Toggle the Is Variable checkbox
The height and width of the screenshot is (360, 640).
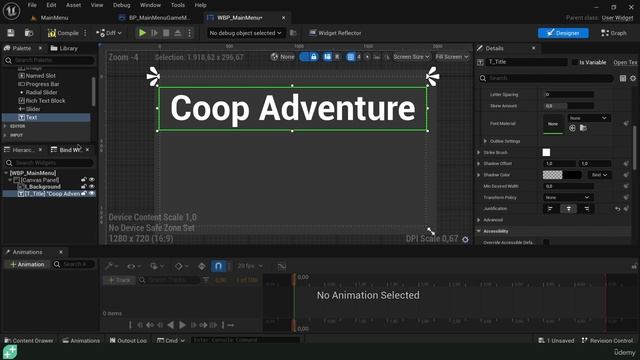click(575, 62)
